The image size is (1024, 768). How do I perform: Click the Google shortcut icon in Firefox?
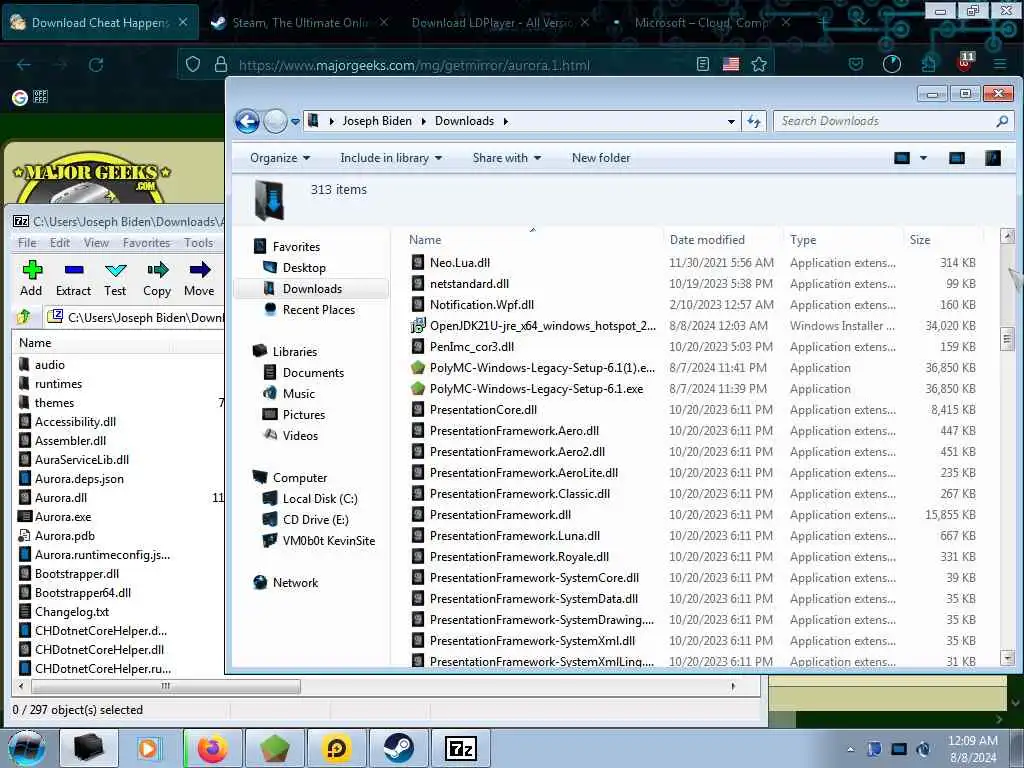click(x=20, y=97)
